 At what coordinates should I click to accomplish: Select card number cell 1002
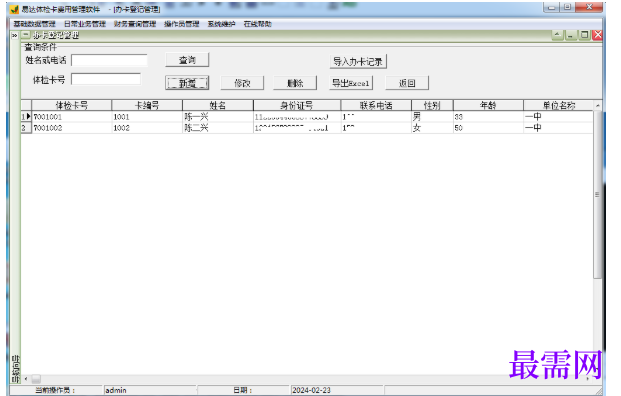[x=147, y=128]
